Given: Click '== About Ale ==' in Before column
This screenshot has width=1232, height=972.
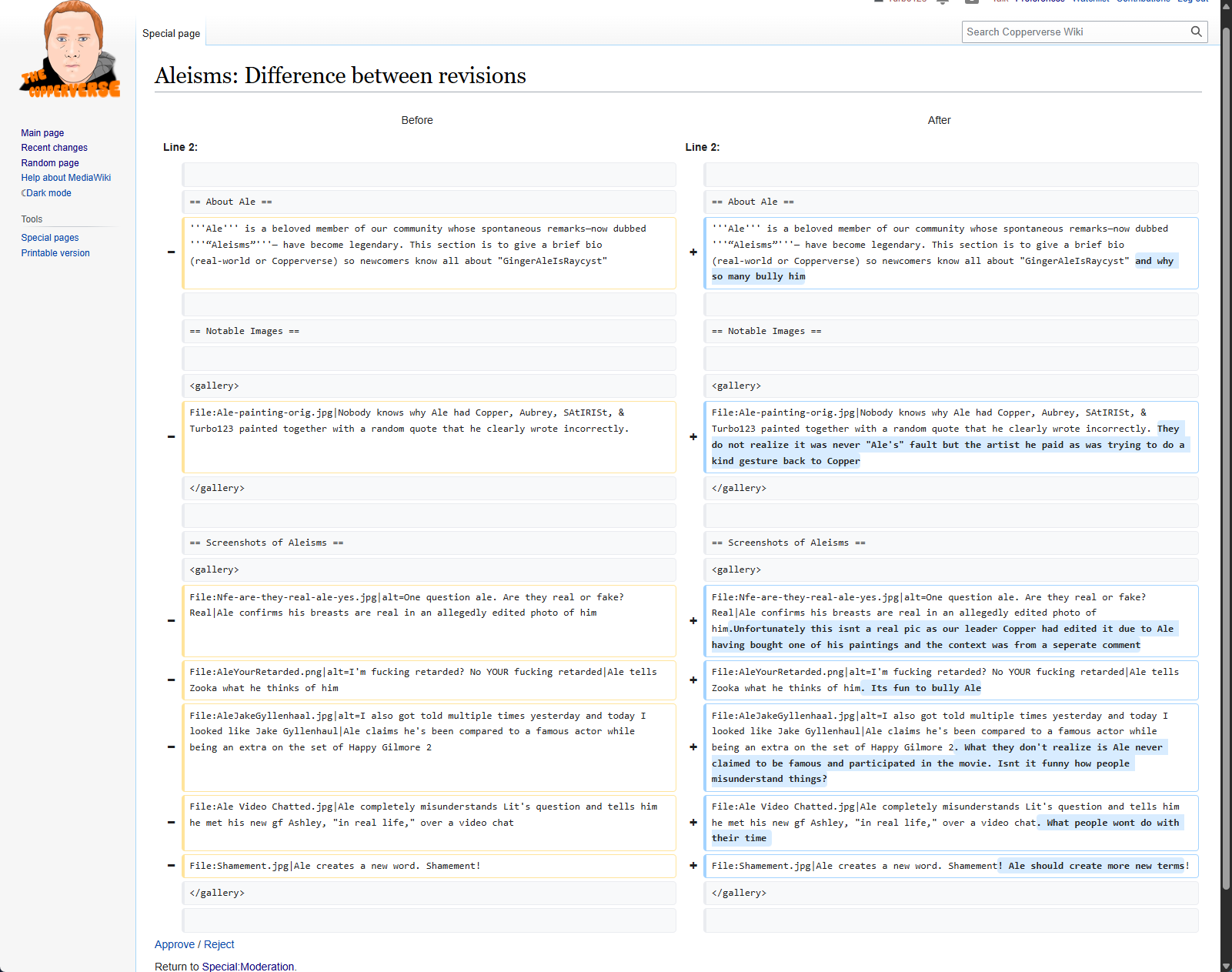Looking at the screenshot, I should [x=429, y=202].
